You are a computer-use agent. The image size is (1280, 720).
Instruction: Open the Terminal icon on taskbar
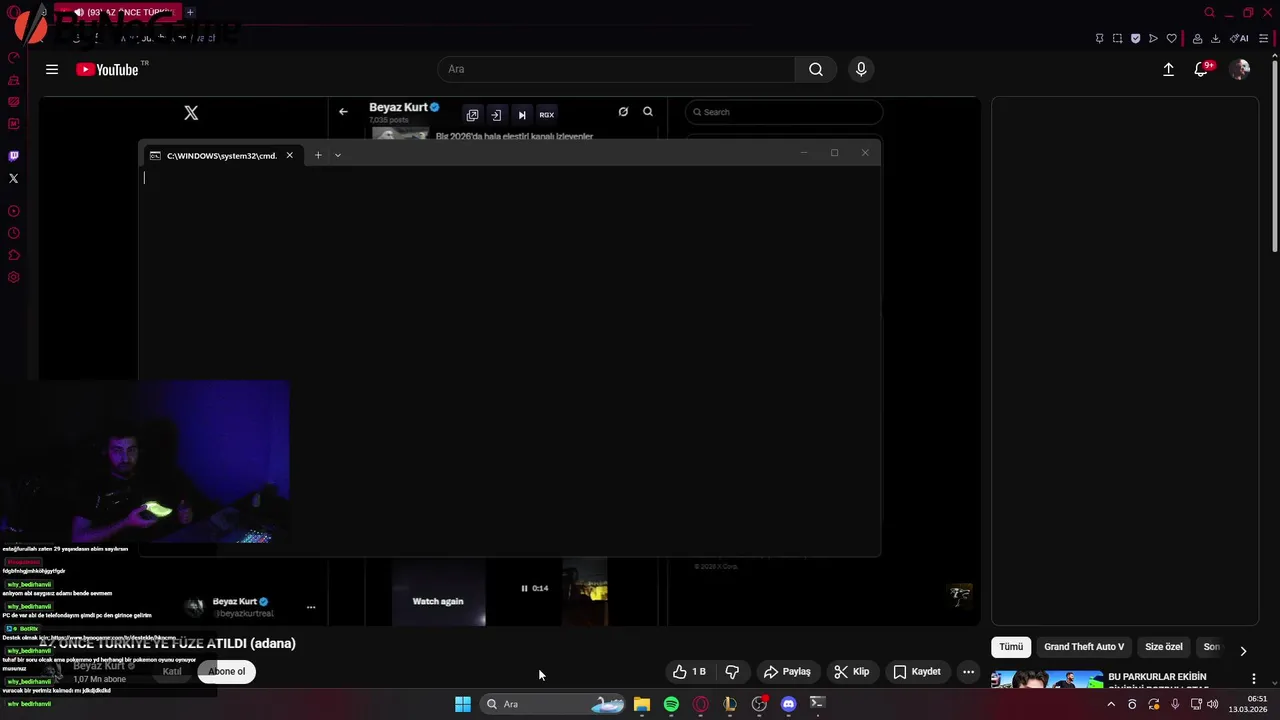[x=817, y=704]
